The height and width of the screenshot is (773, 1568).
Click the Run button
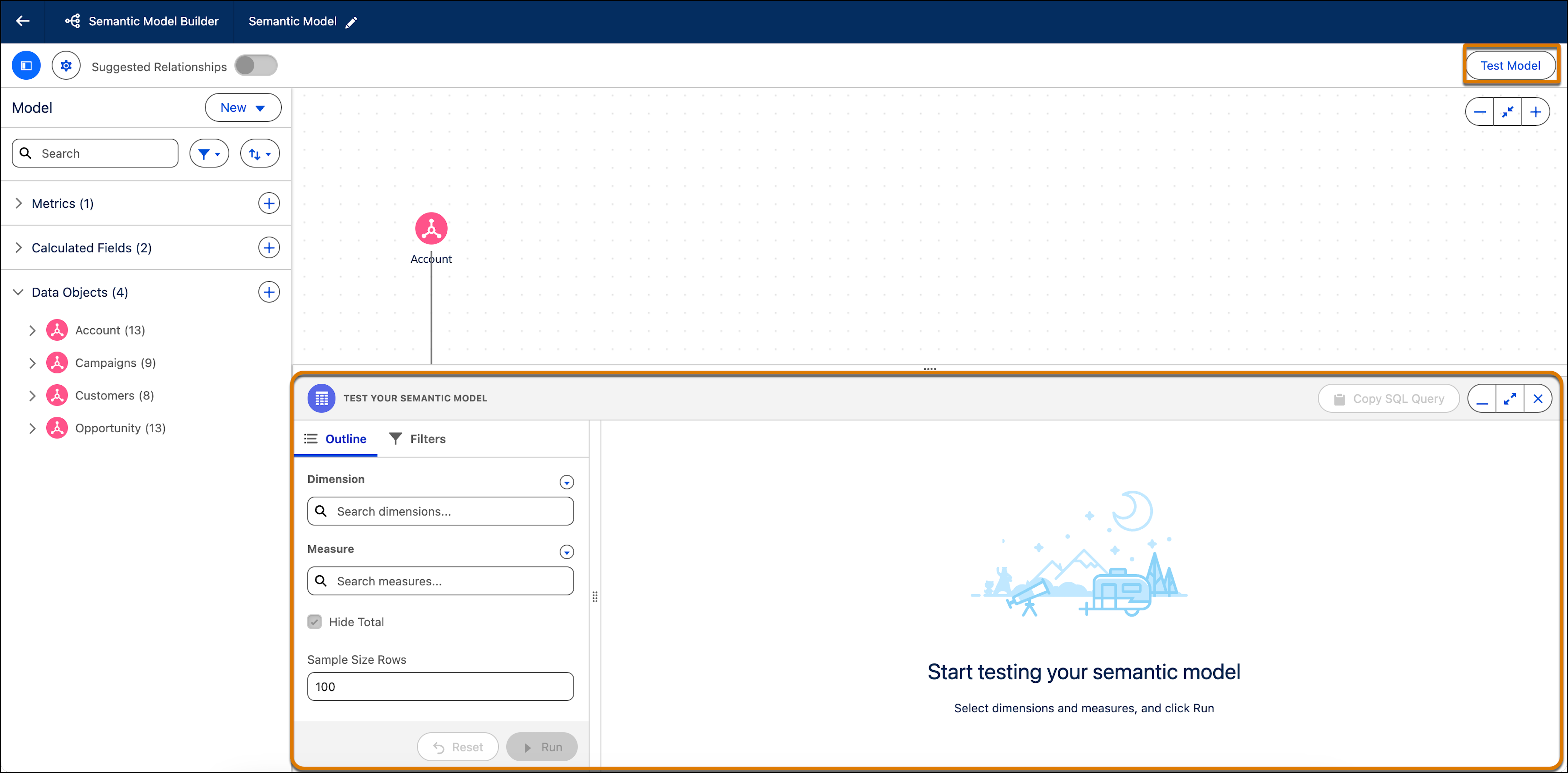(x=542, y=747)
